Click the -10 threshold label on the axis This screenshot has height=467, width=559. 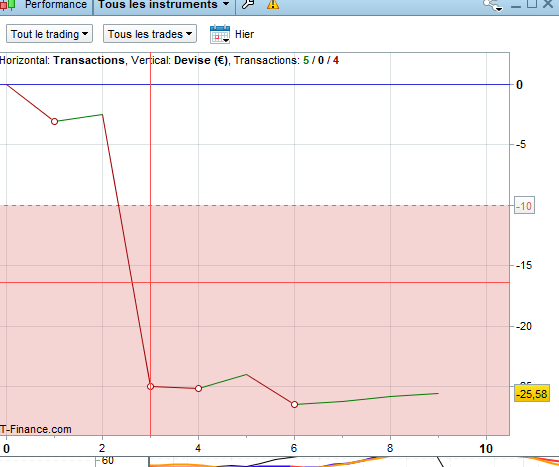(x=524, y=206)
